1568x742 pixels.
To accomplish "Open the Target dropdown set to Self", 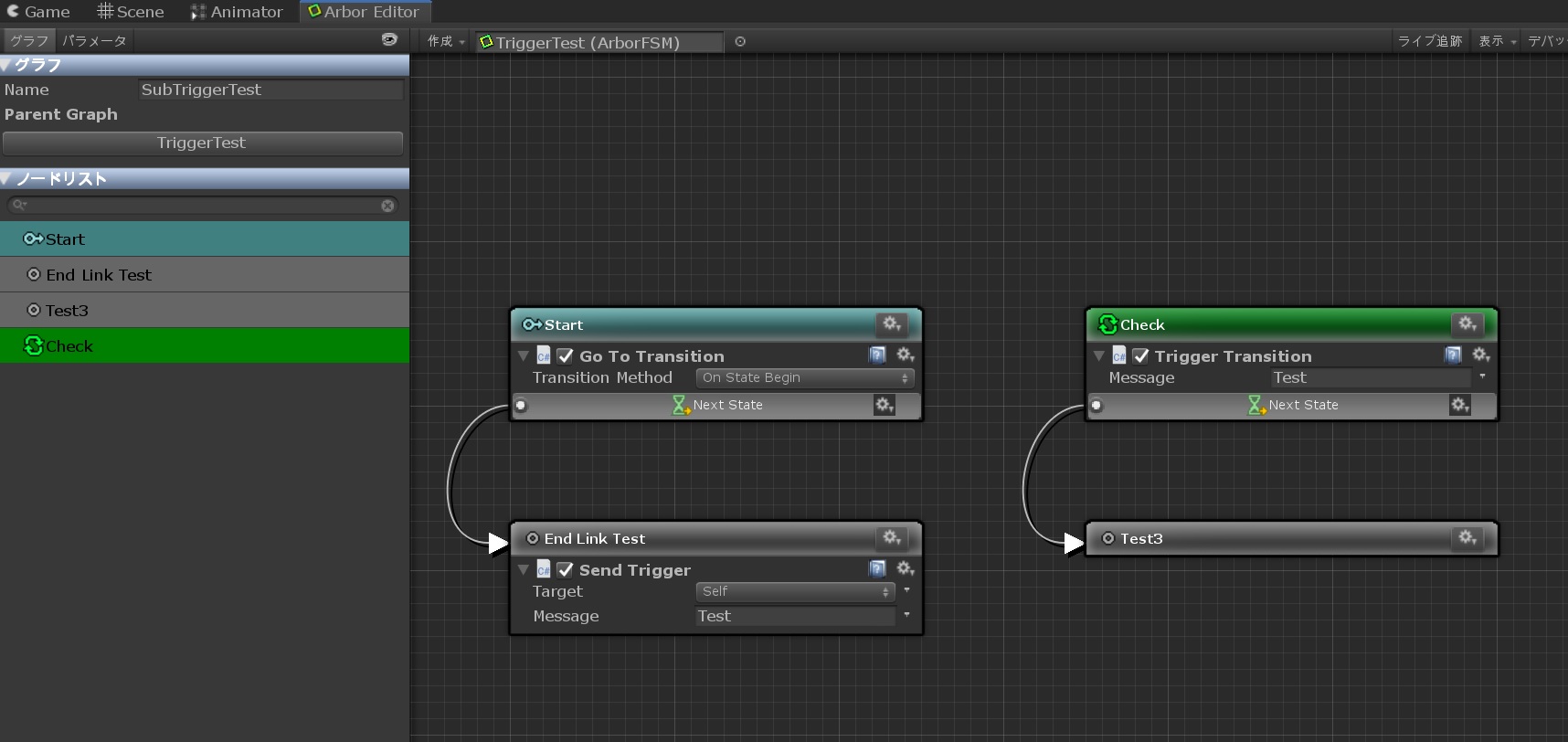I will coord(794,592).
